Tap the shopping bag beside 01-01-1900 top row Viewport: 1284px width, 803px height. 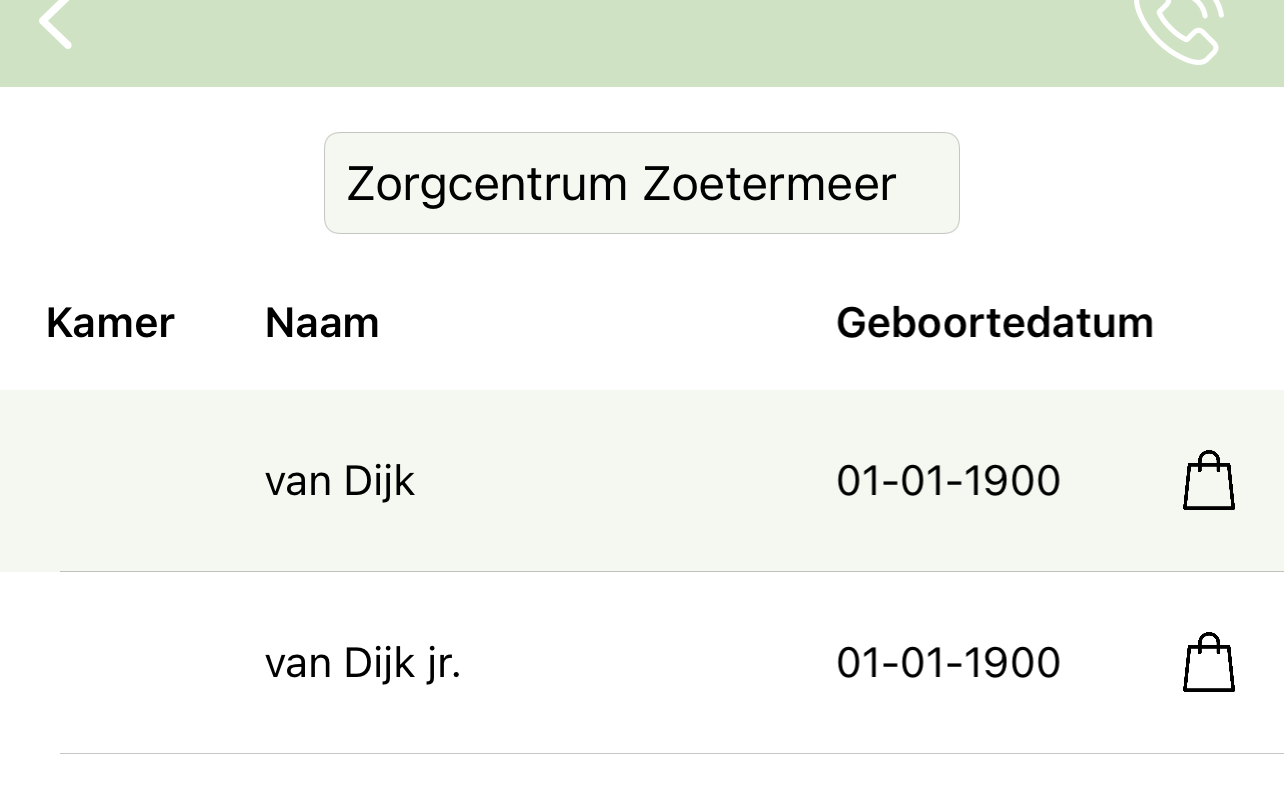1208,480
